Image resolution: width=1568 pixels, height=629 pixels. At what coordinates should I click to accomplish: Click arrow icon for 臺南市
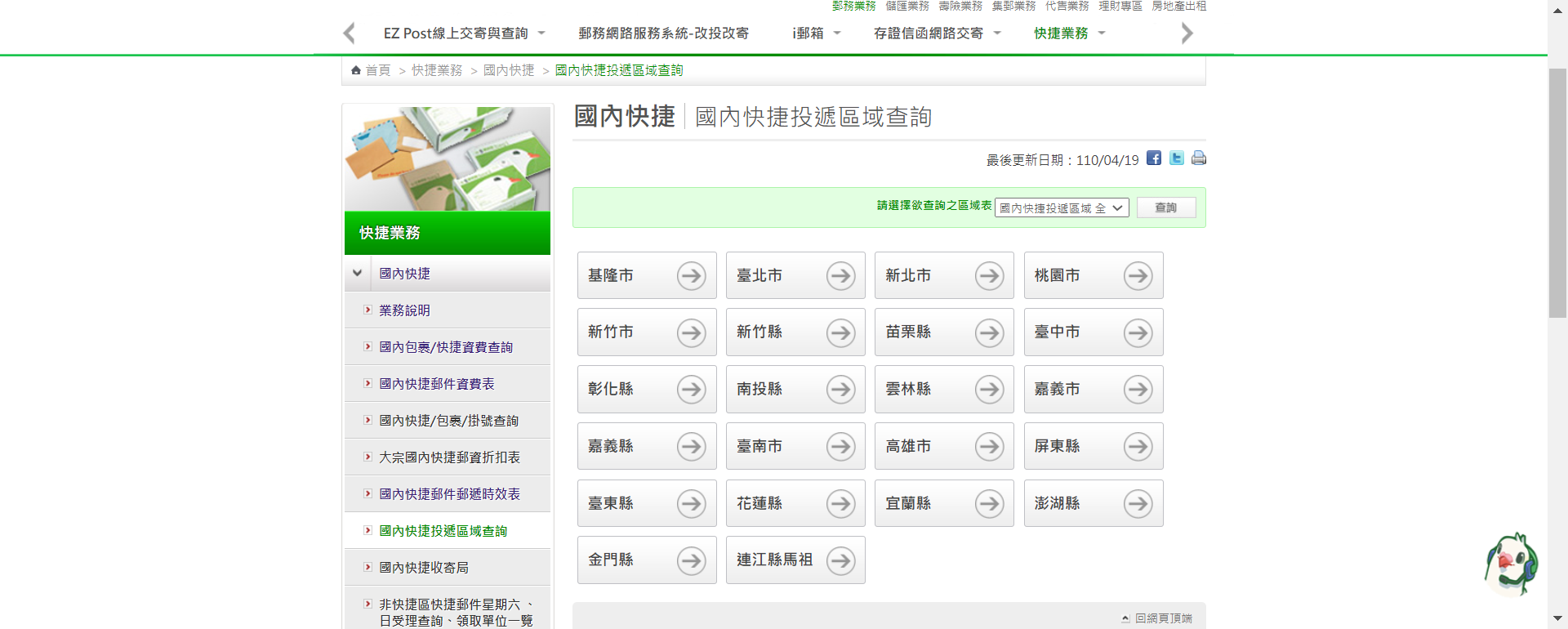pos(840,447)
